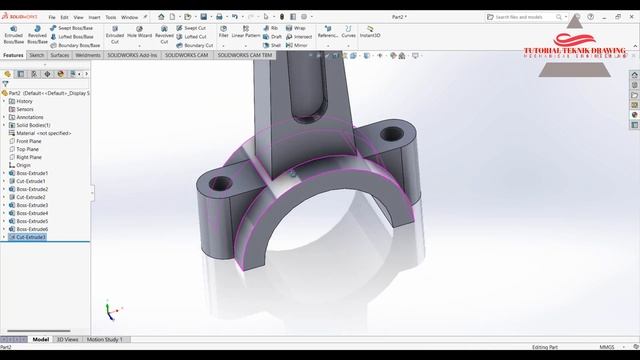Image resolution: width=640 pixels, height=360 pixels.
Task: Apply the Draft tool
Action: click(272, 37)
